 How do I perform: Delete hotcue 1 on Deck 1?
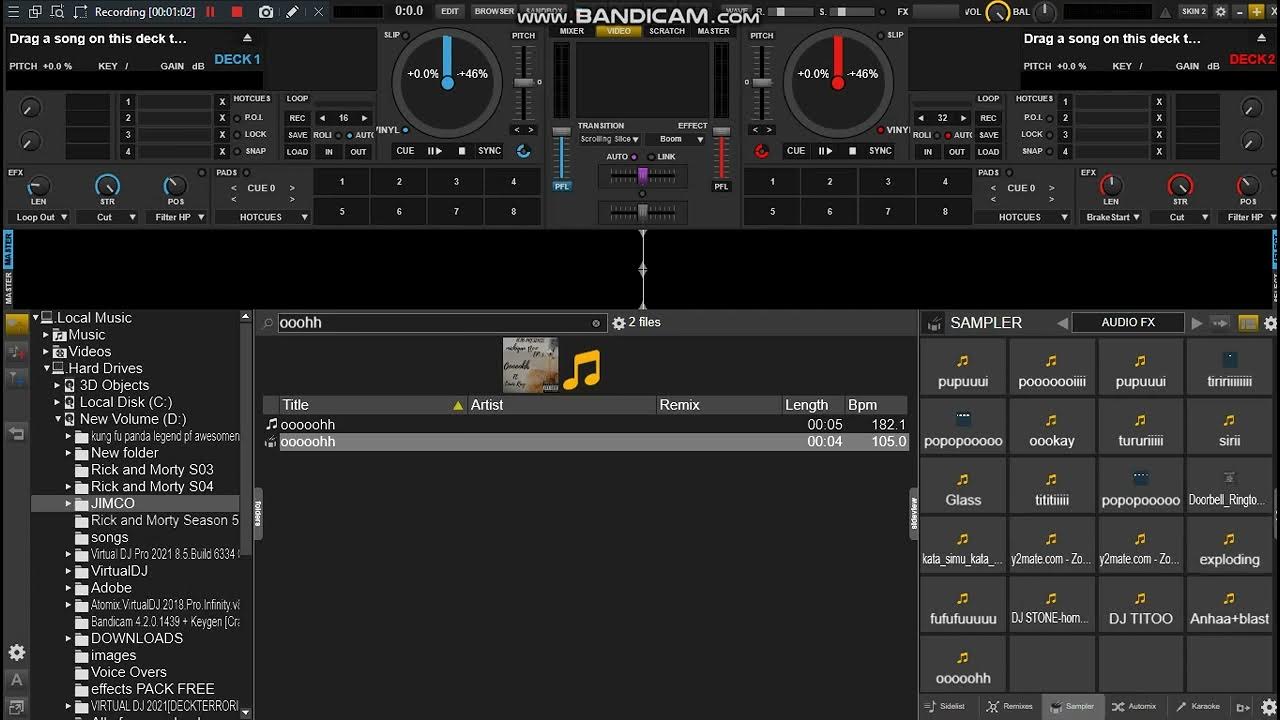(222, 102)
